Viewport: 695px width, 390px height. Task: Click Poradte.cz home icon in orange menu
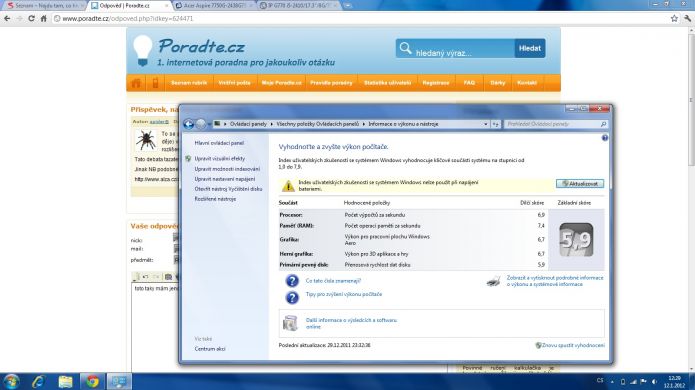pyautogui.click(x=136, y=83)
